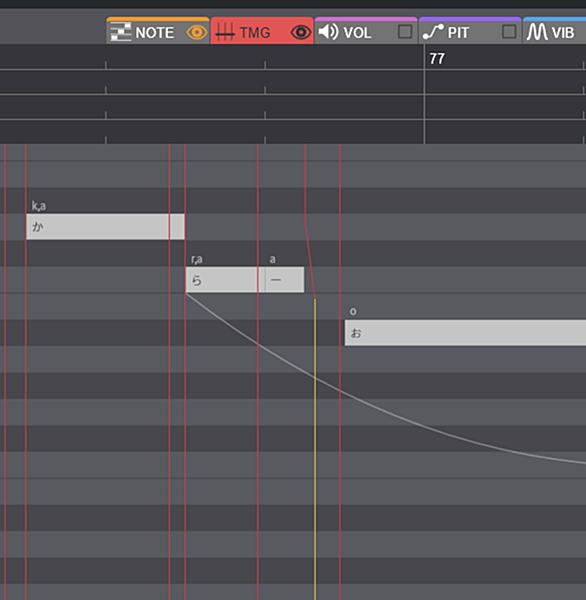Image resolution: width=586 pixels, height=600 pixels.
Task: Click the k,a phoneme label
Action: pyautogui.click(x=39, y=206)
